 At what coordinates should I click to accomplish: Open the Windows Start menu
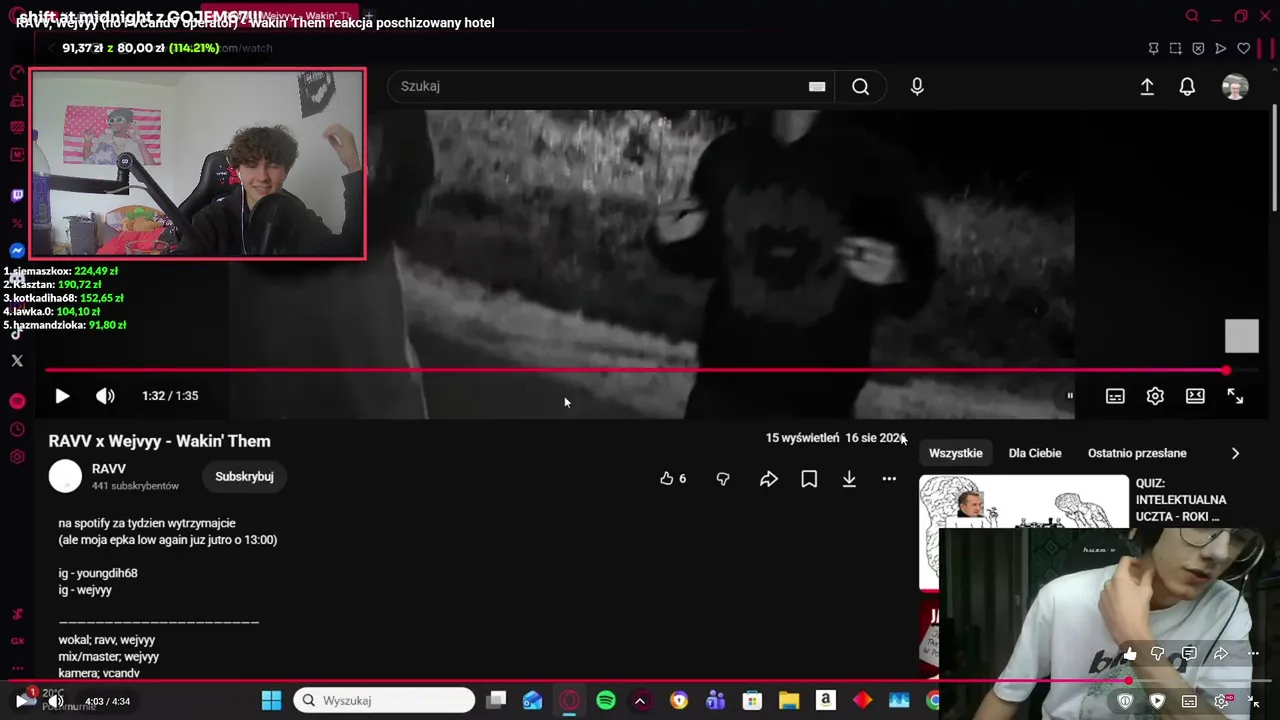tap(271, 701)
